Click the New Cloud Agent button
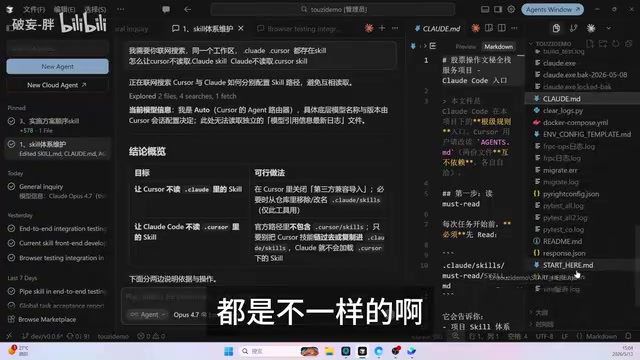 coord(58,85)
